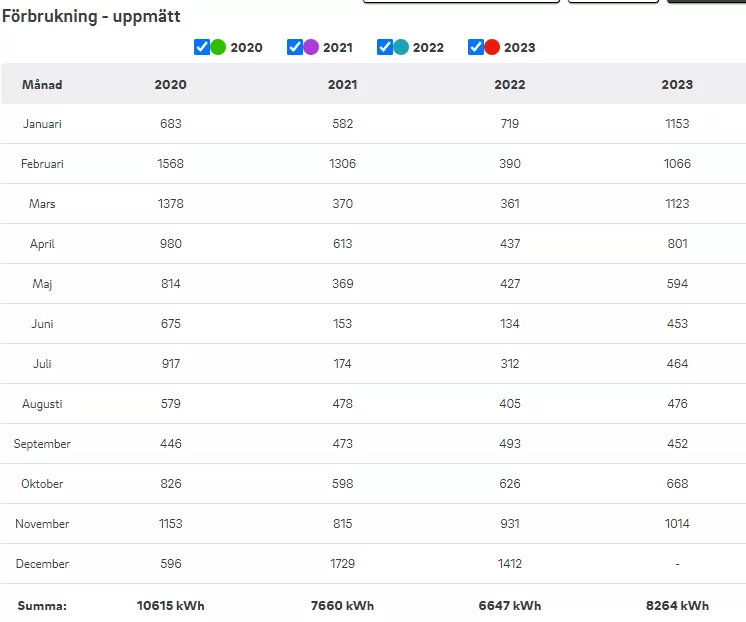The width and height of the screenshot is (746, 622).
Task: Click the red 2023 color circle
Action: [492, 47]
